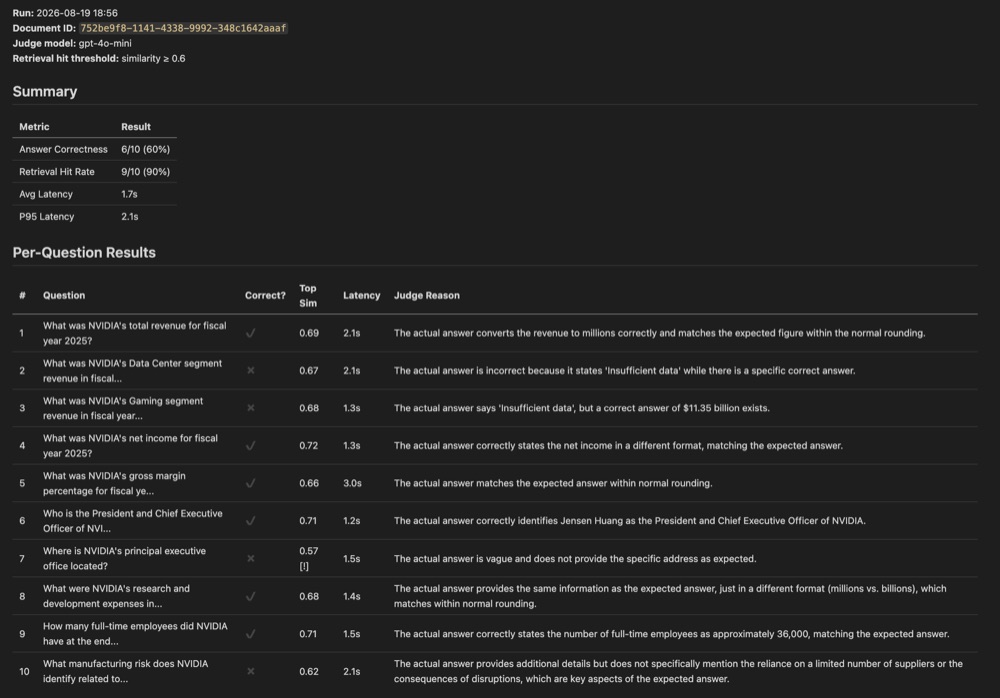Click question about full-time employees count
Screen dimensions: 1000x698
point(135,634)
